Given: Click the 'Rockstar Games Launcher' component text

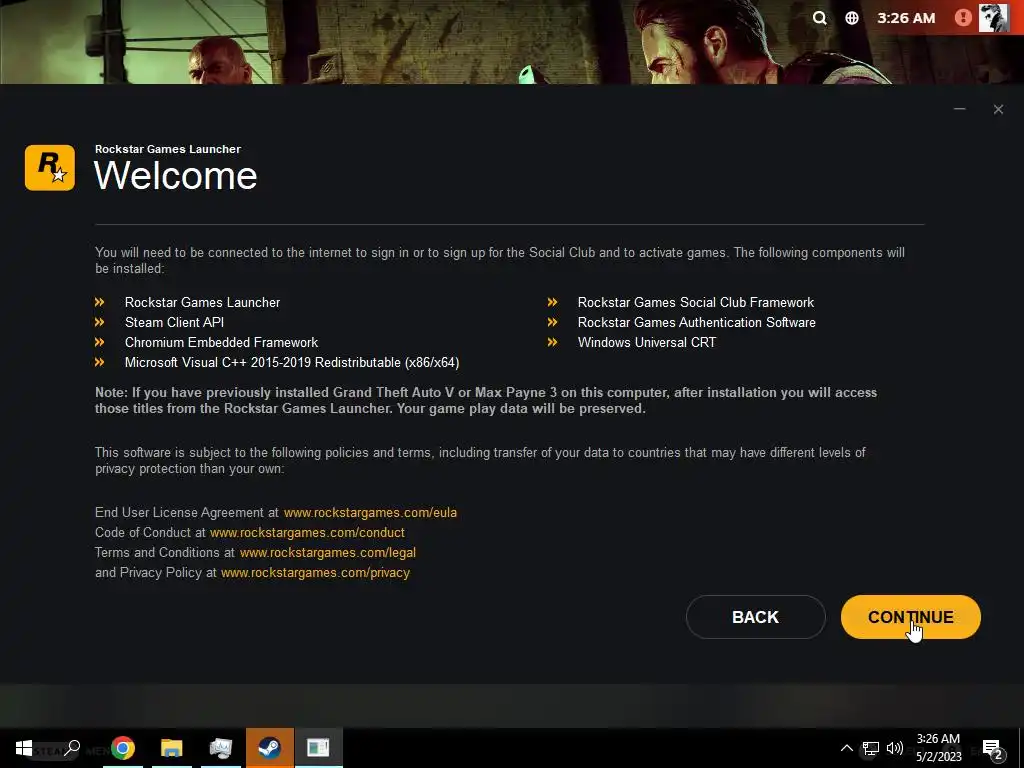Looking at the screenshot, I should (x=202, y=302).
